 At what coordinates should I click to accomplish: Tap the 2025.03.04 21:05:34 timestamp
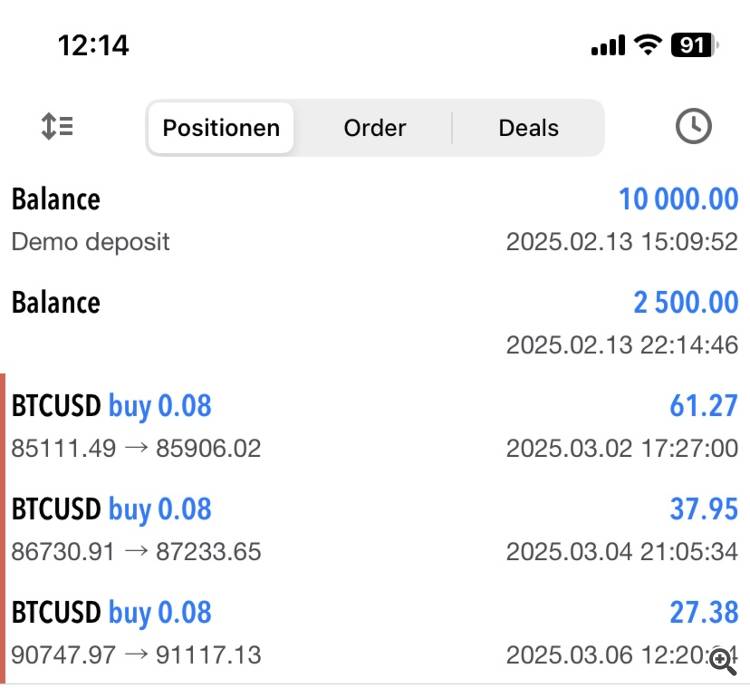[x=621, y=551]
